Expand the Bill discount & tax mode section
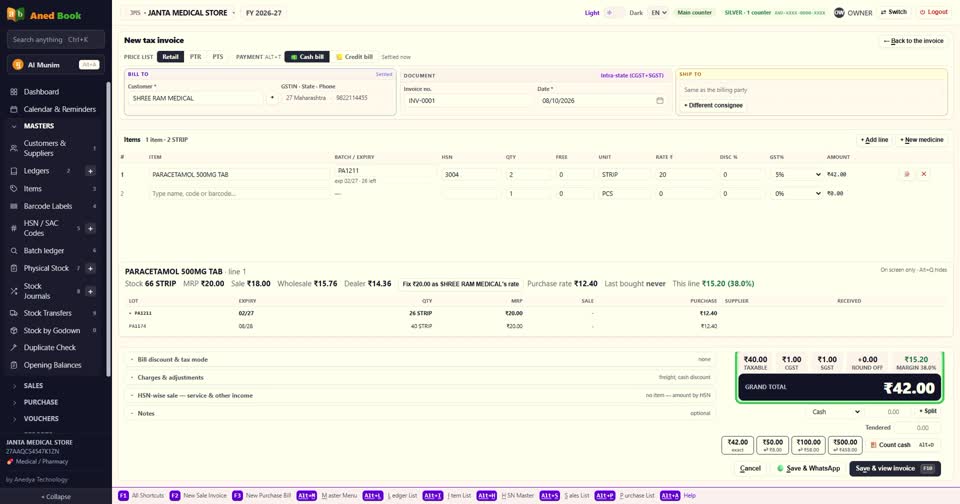 coord(421,359)
